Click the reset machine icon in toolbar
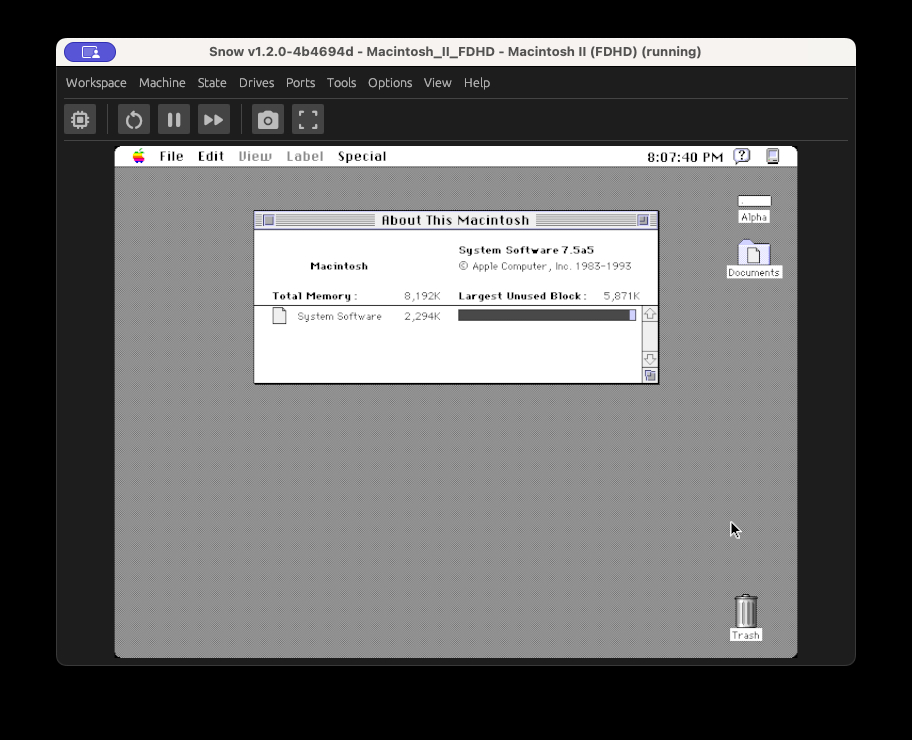This screenshot has width=912, height=740. click(x=134, y=120)
